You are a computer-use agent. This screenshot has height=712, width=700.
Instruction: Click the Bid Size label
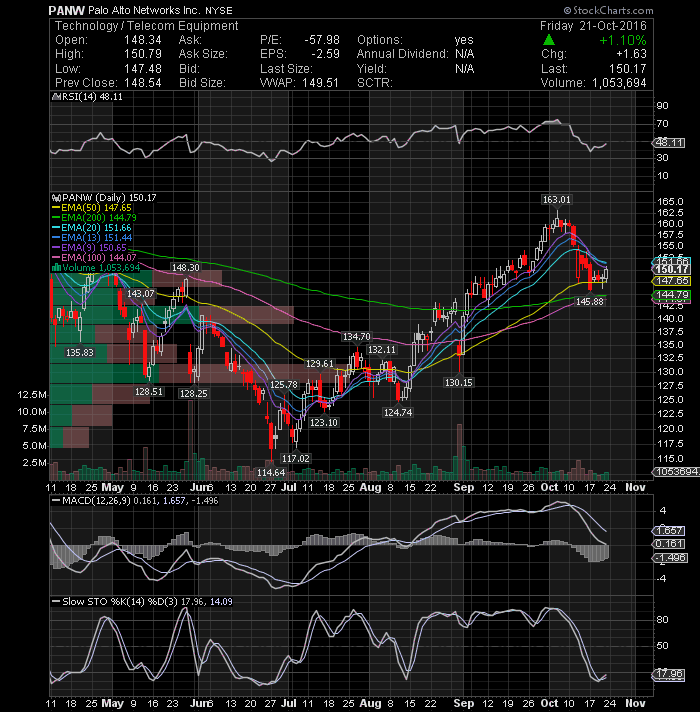click(202, 83)
